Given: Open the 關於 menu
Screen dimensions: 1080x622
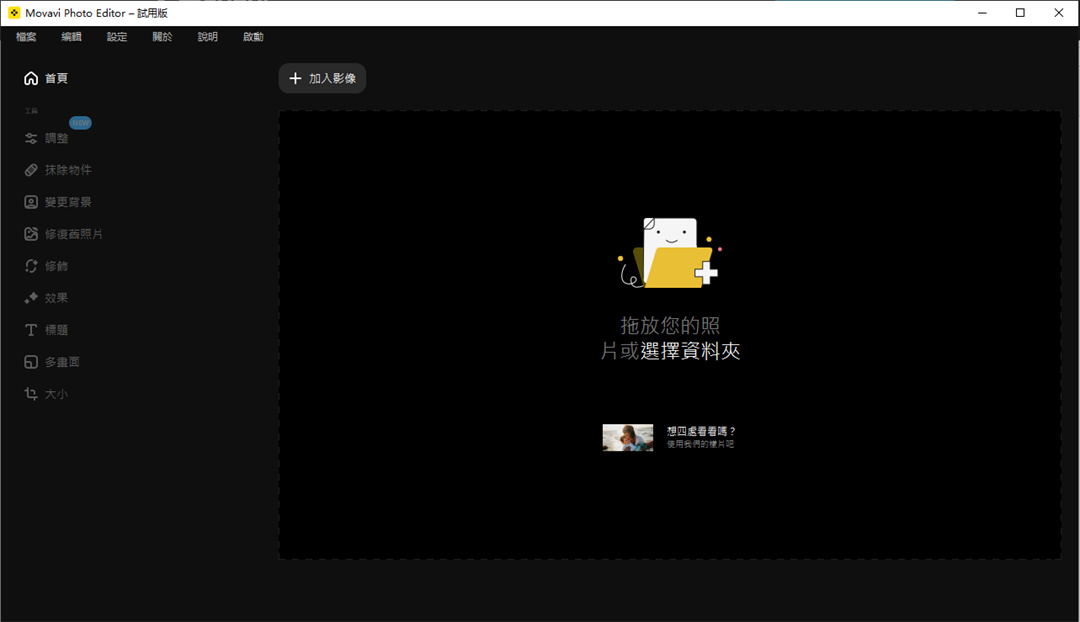Looking at the screenshot, I should [162, 37].
